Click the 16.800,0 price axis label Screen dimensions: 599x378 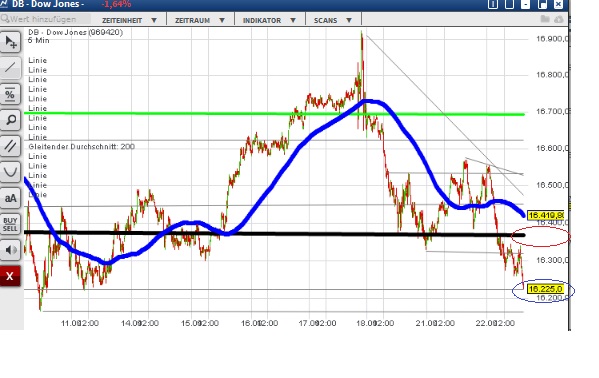pos(552,75)
